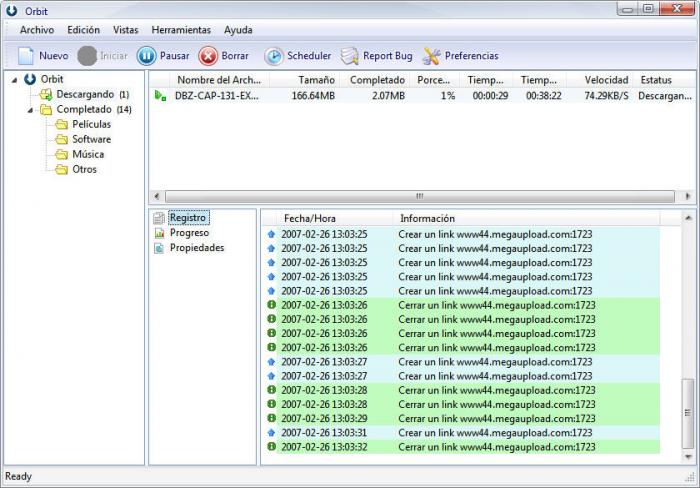700x488 pixels.
Task: Click the download list horizontal scrollbar
Action: click(x=418, y=196)
